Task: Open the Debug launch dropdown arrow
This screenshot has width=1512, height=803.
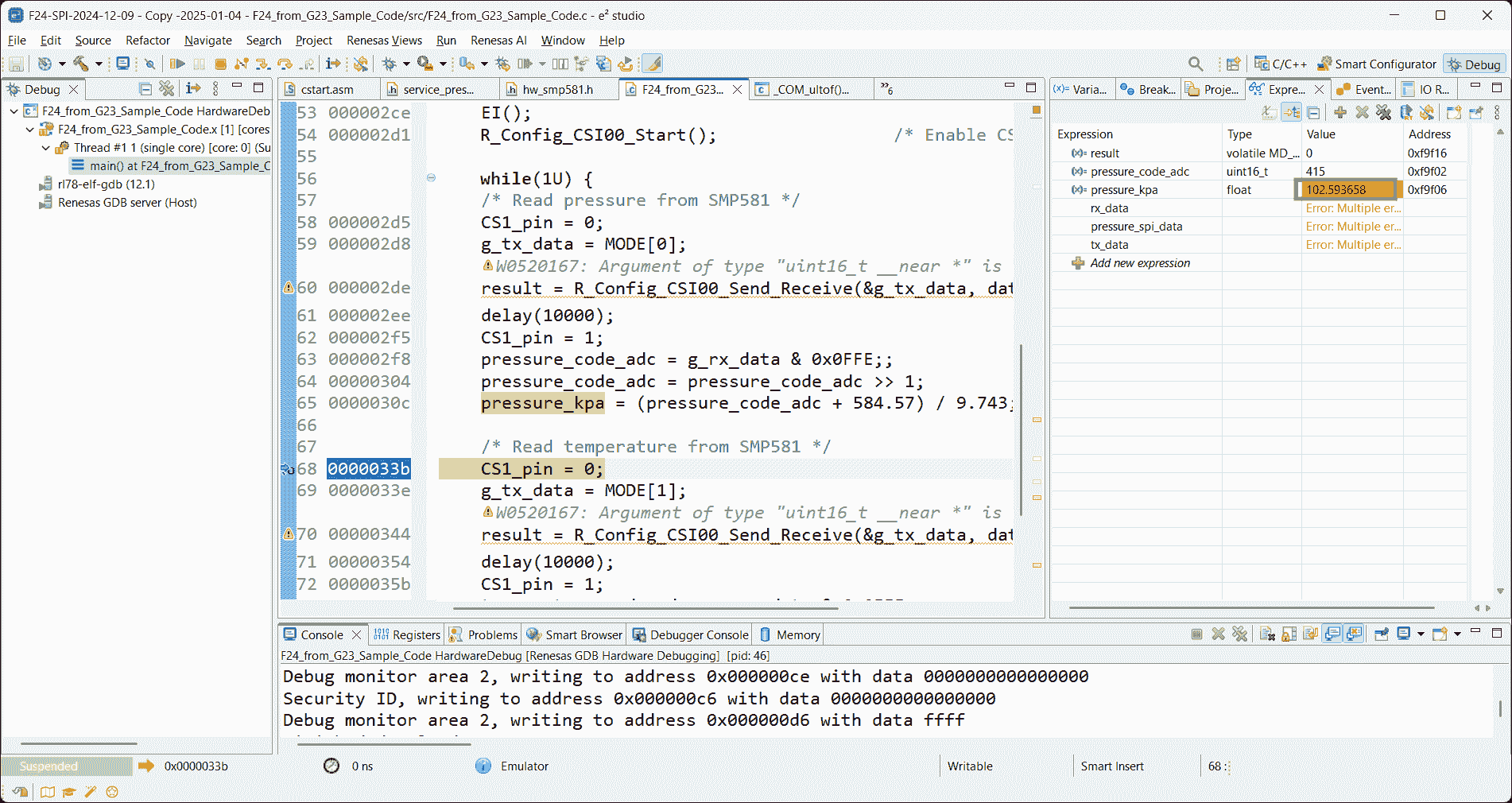Action: pyautogui.click(x=405, y=64)
